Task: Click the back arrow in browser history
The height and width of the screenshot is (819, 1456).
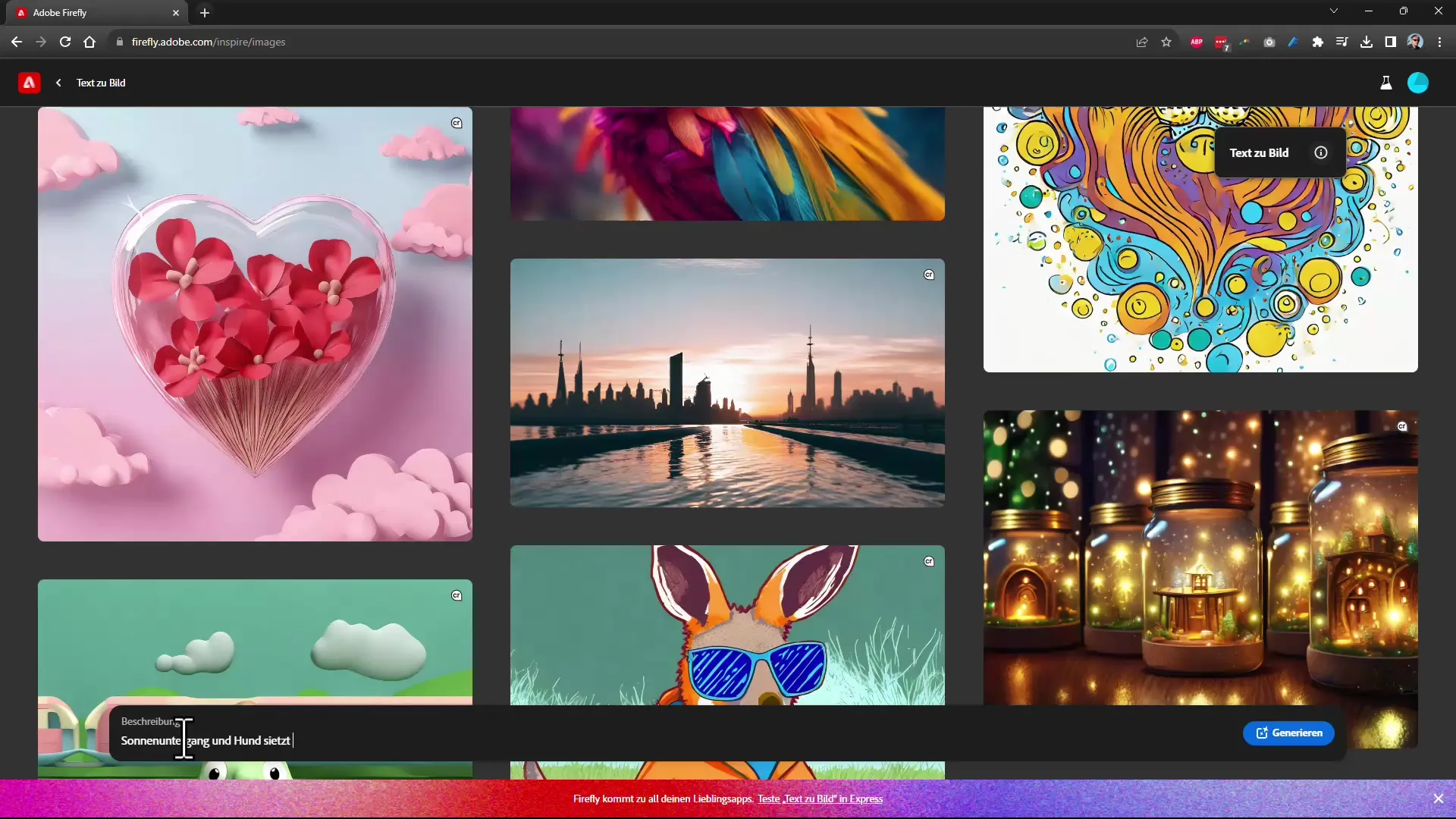Action: [15, 42]
